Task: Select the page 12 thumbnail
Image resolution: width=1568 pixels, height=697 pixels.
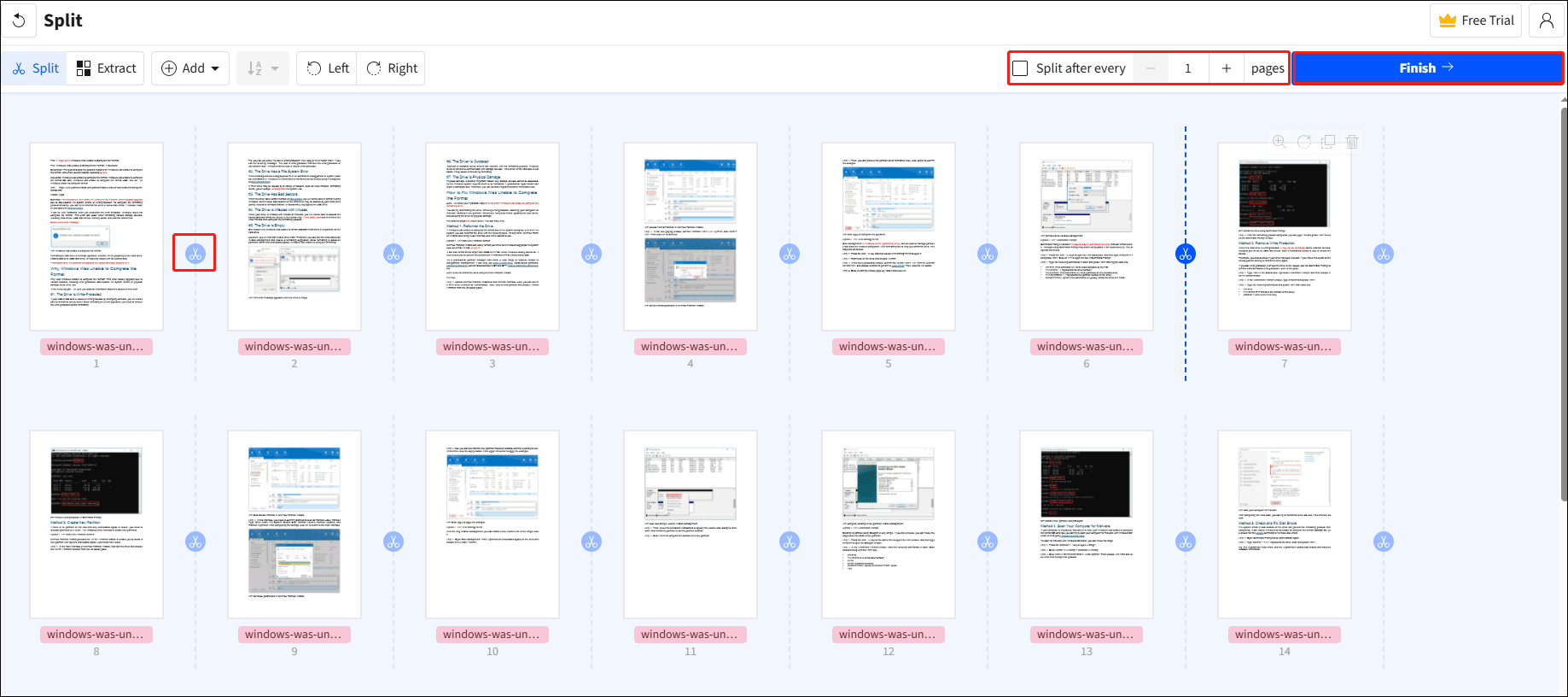Action: coord(889,524)
